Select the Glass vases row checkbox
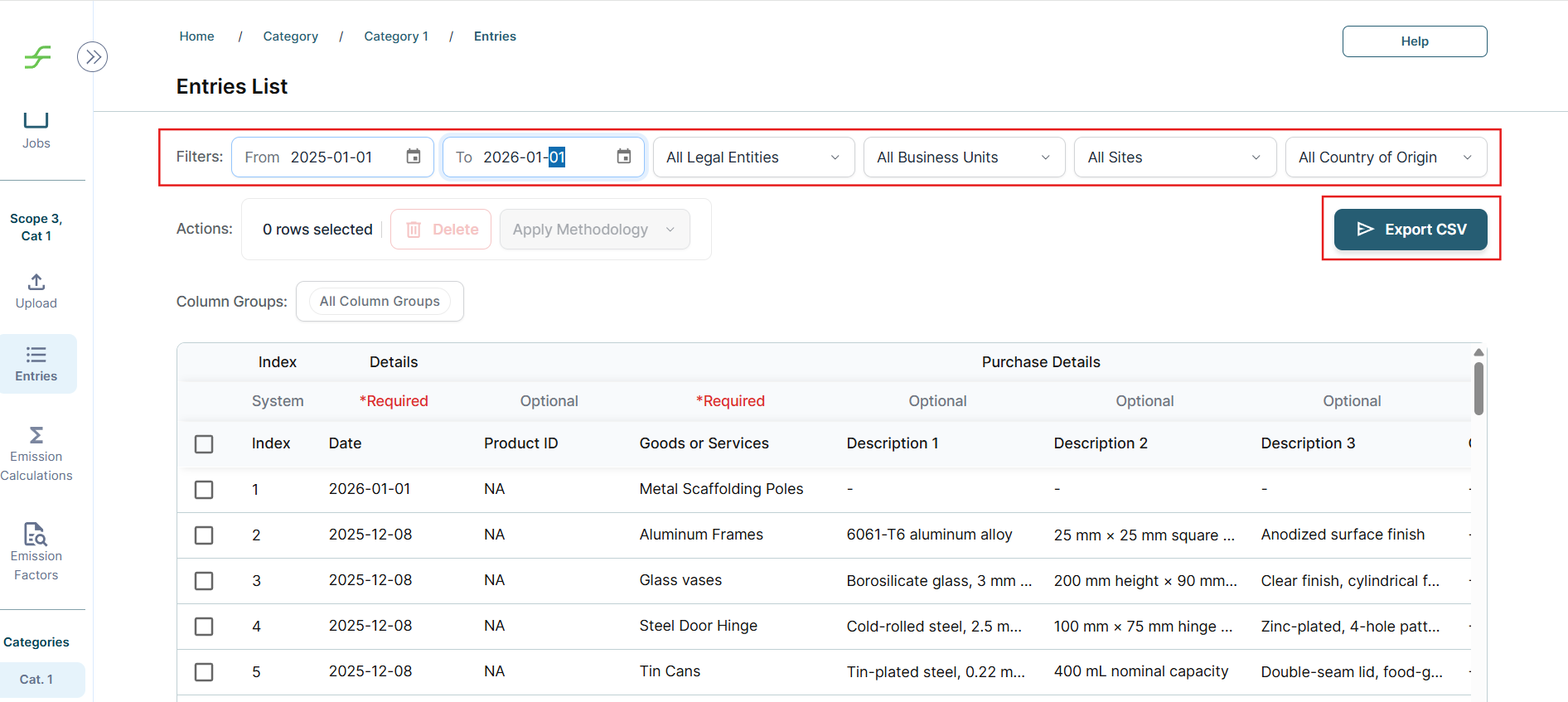 204,581
